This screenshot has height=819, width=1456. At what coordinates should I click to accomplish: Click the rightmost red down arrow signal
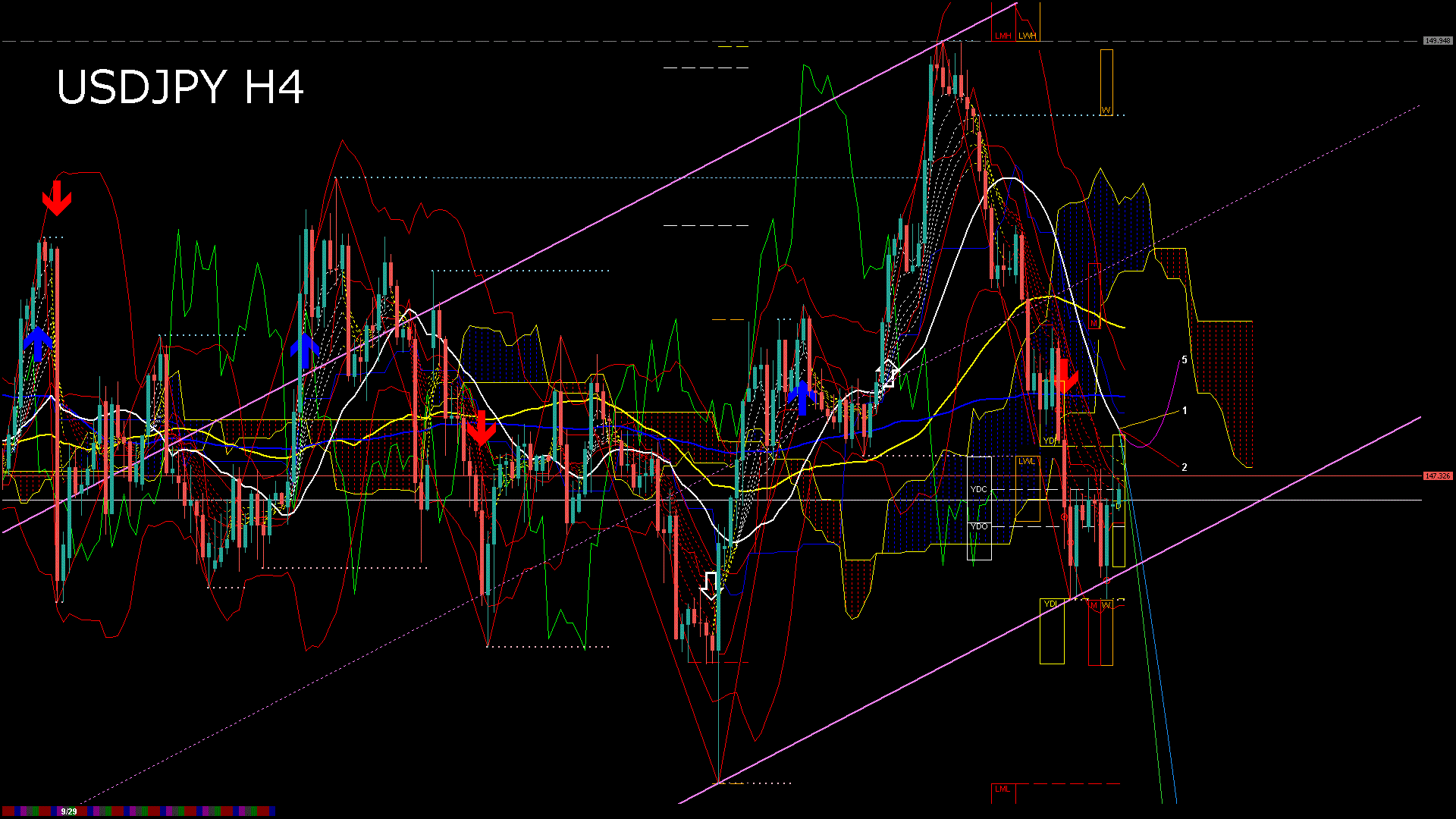[x=1065, y=376]
